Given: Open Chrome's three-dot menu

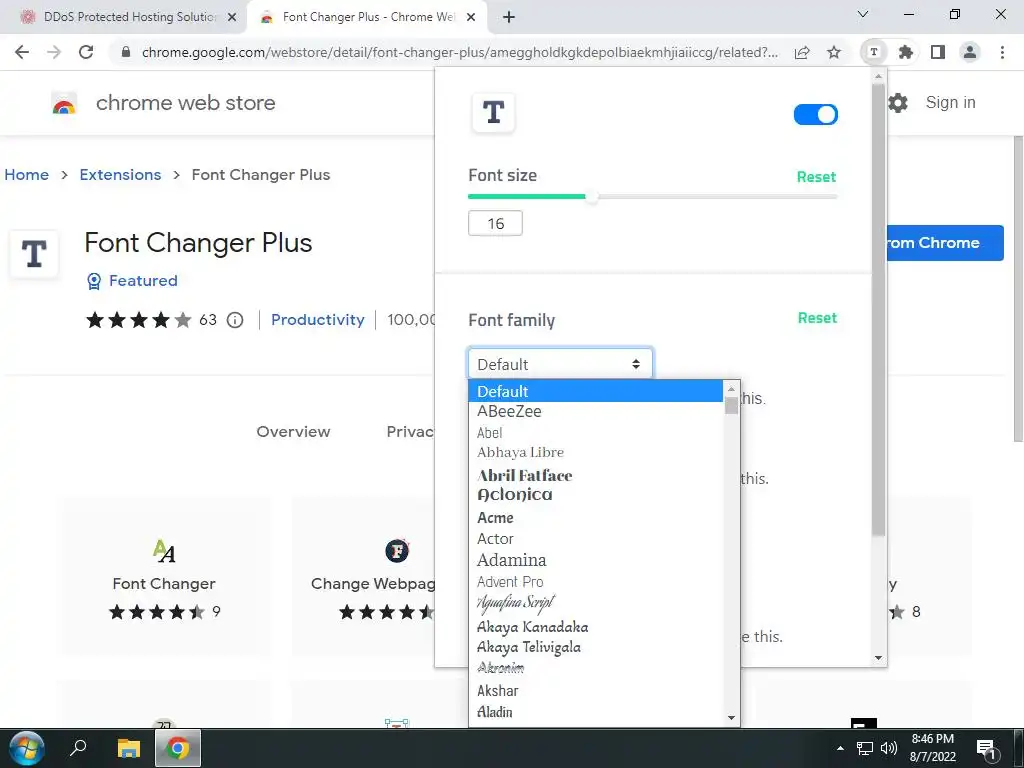Looking at the screenshot, I should (1002, 52).
